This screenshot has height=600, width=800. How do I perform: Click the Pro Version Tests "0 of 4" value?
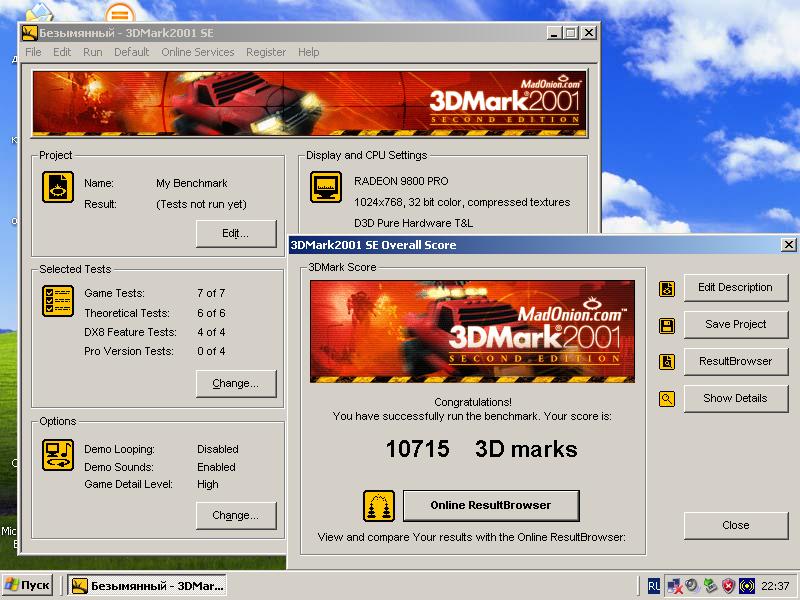211,351
